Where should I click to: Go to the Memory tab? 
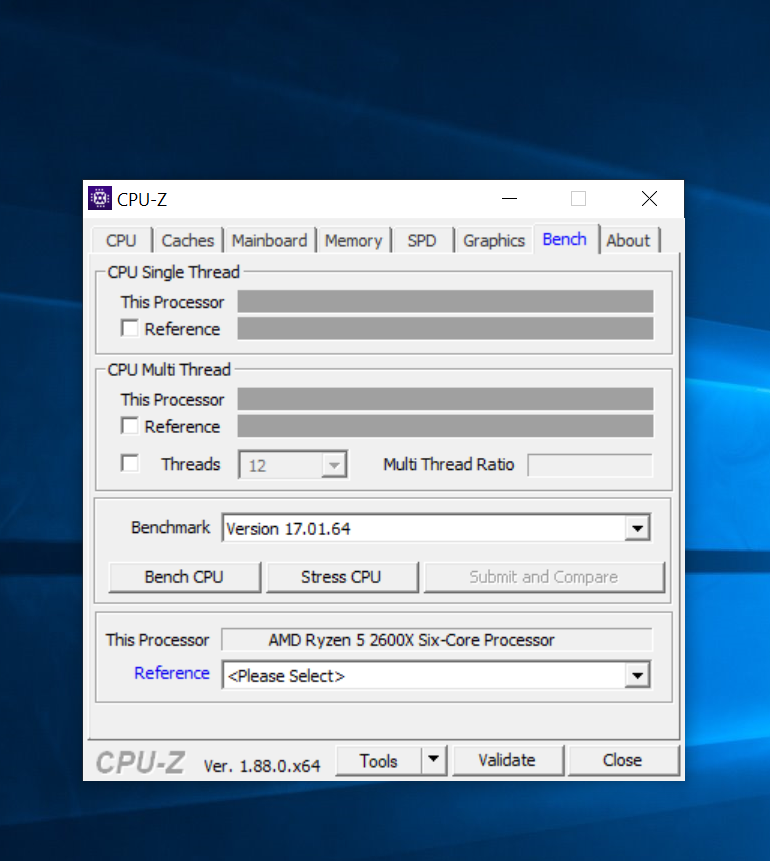tap(353, 241)
